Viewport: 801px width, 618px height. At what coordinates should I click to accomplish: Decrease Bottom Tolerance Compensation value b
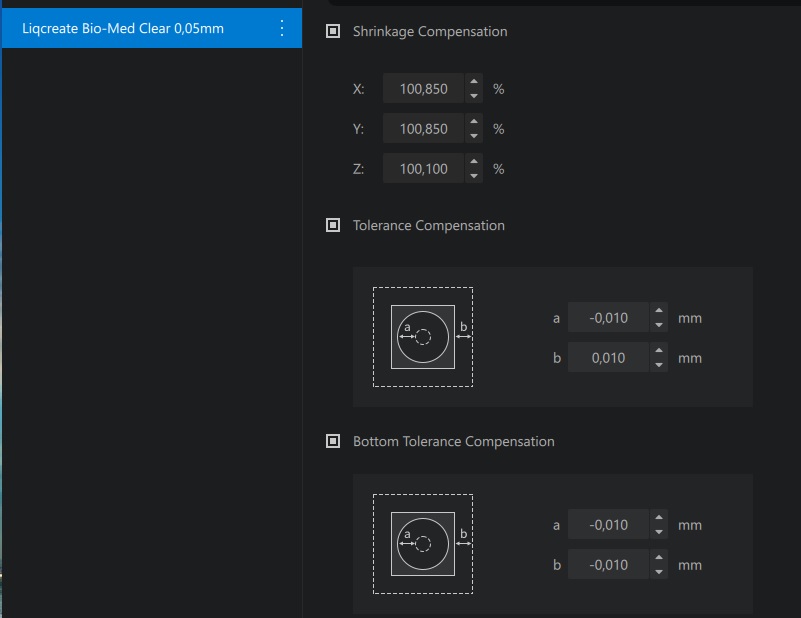click(x=658, y=572)
